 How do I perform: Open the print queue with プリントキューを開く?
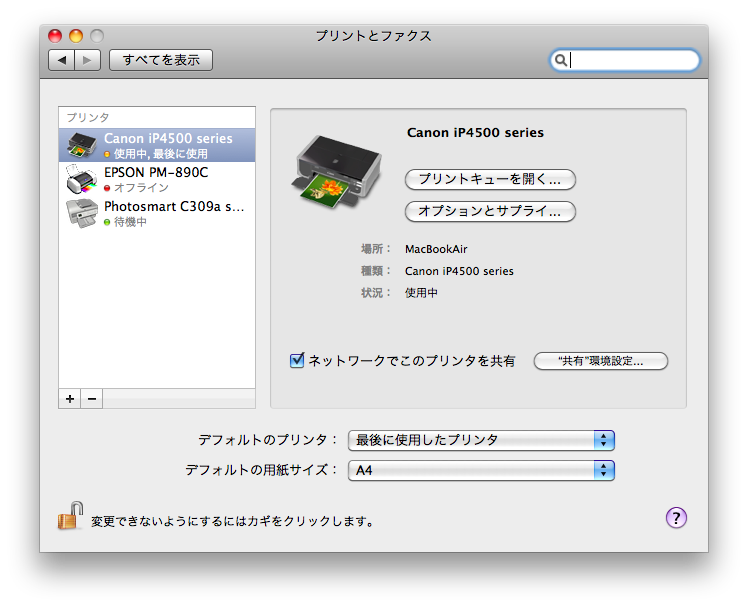[490, 179]
